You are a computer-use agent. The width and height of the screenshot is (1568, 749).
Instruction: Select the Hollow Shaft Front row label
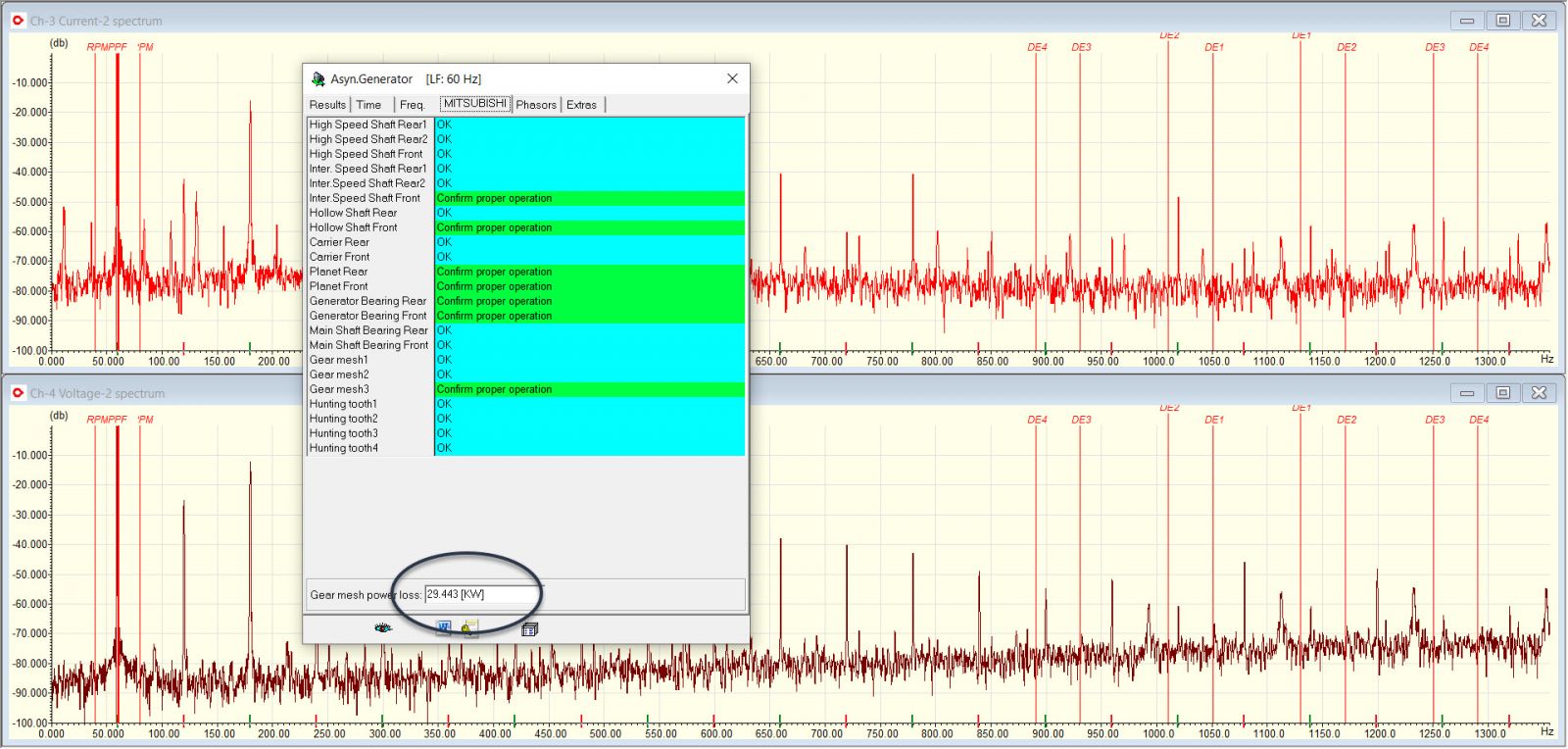coord(354,227)
